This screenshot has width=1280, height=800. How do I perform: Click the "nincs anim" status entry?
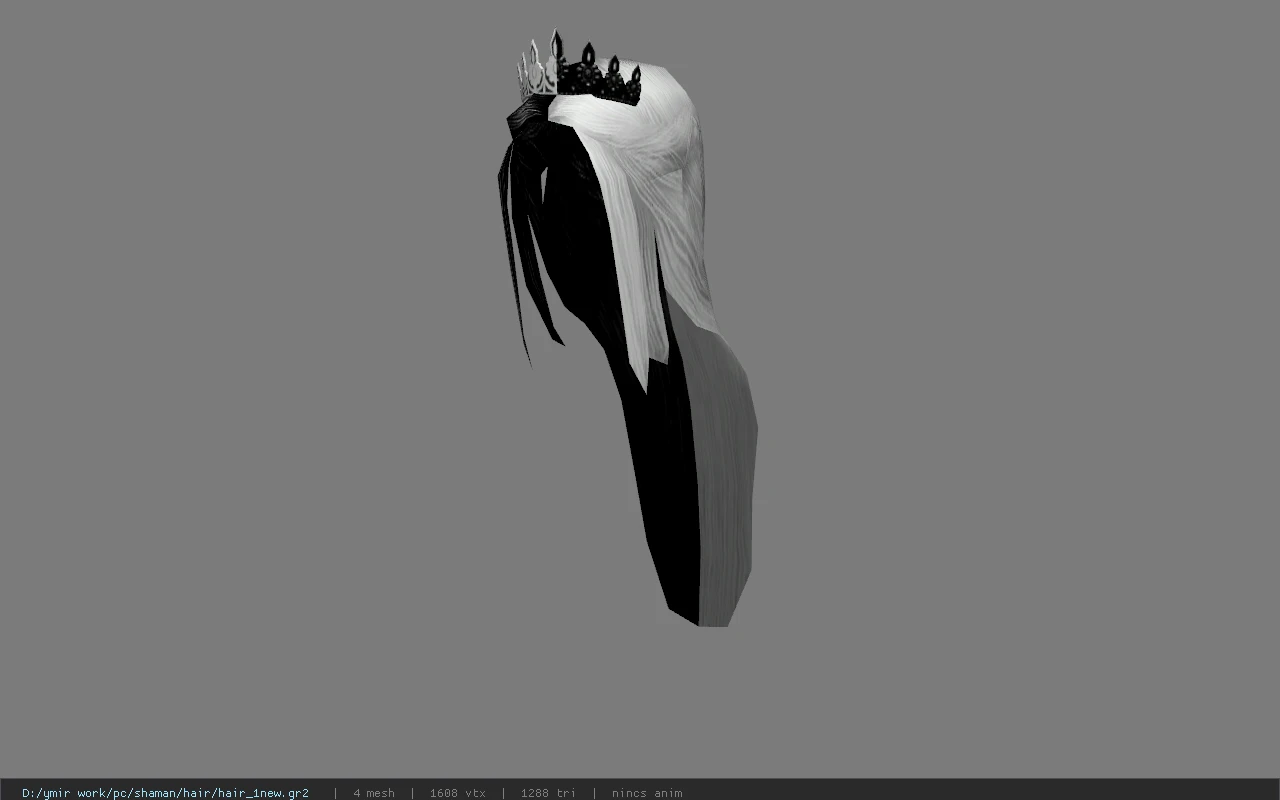coord(647,793)
